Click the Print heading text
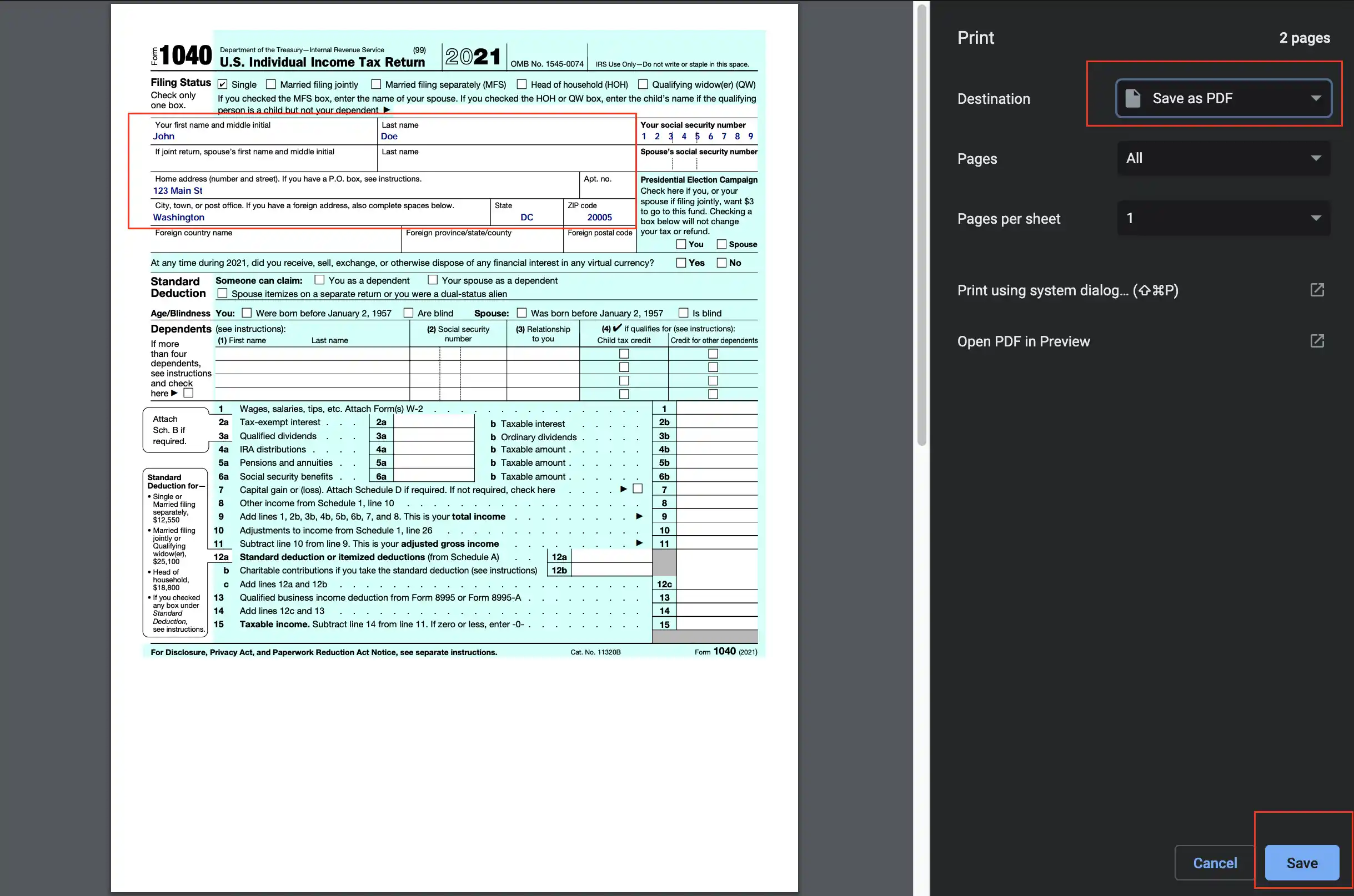 tap(976, 38)
